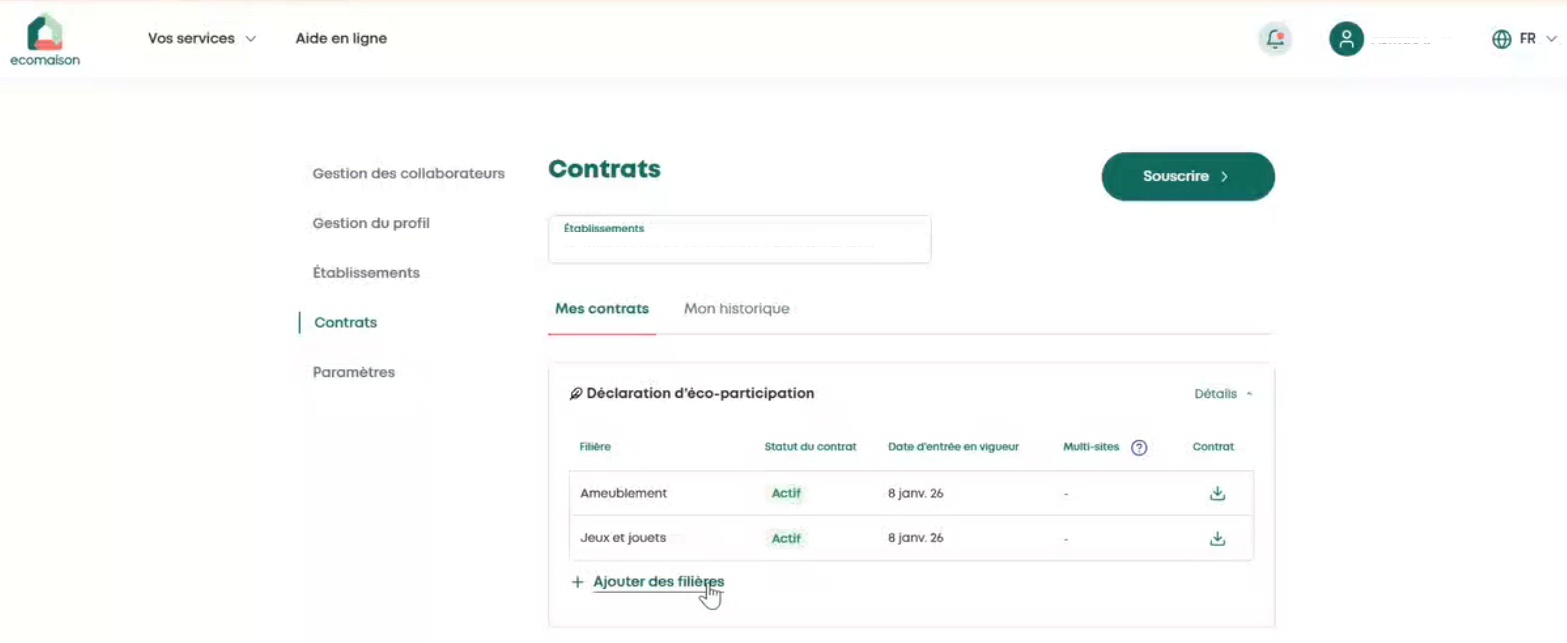
Task: Open the Établissements sidebar item
Action: pos(366,273)
